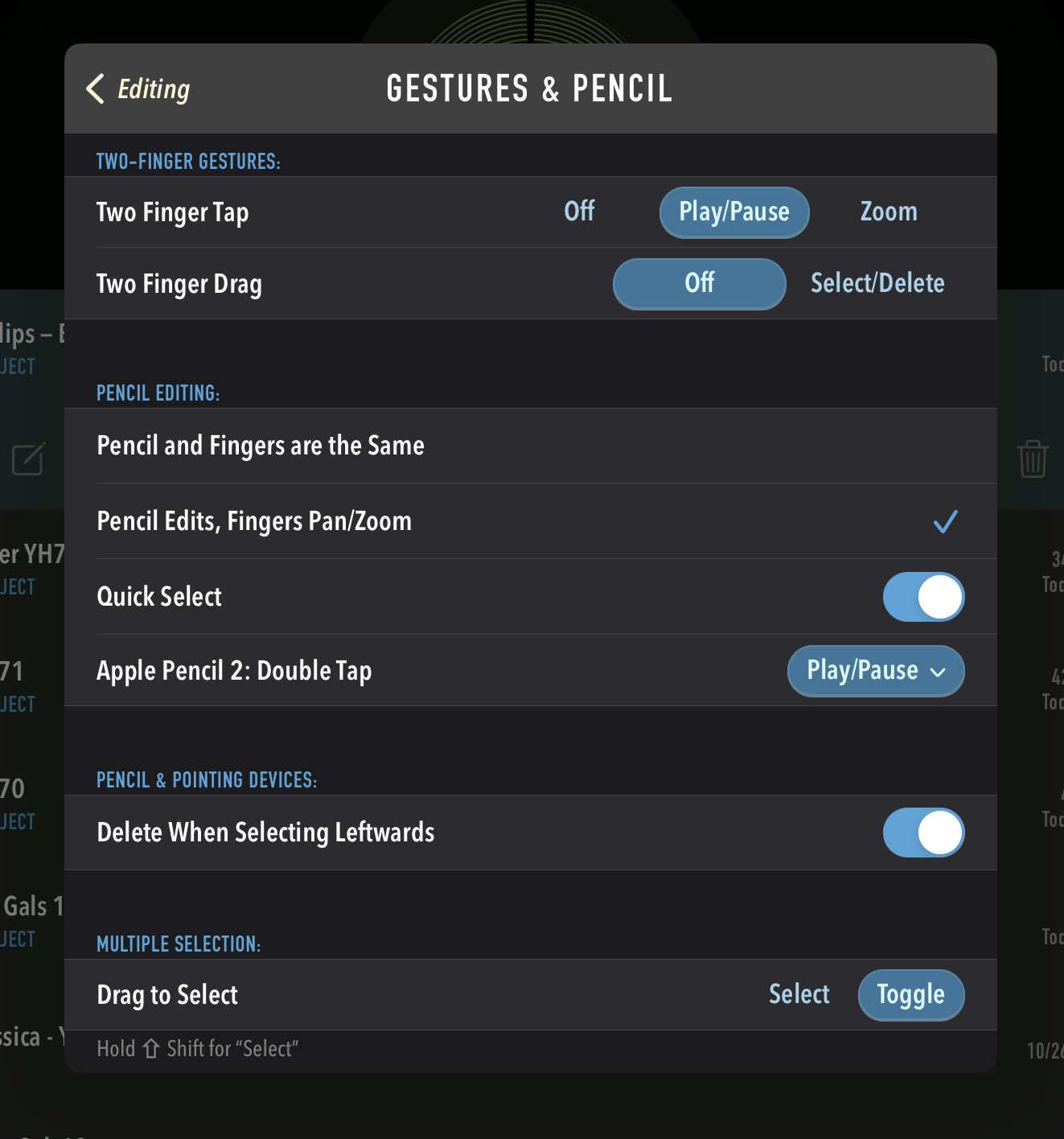Choose Pencil Edits, Fingers Pan/Zoom option
This screenshot has width=1064, height=1139.
[x=254, y=521]
